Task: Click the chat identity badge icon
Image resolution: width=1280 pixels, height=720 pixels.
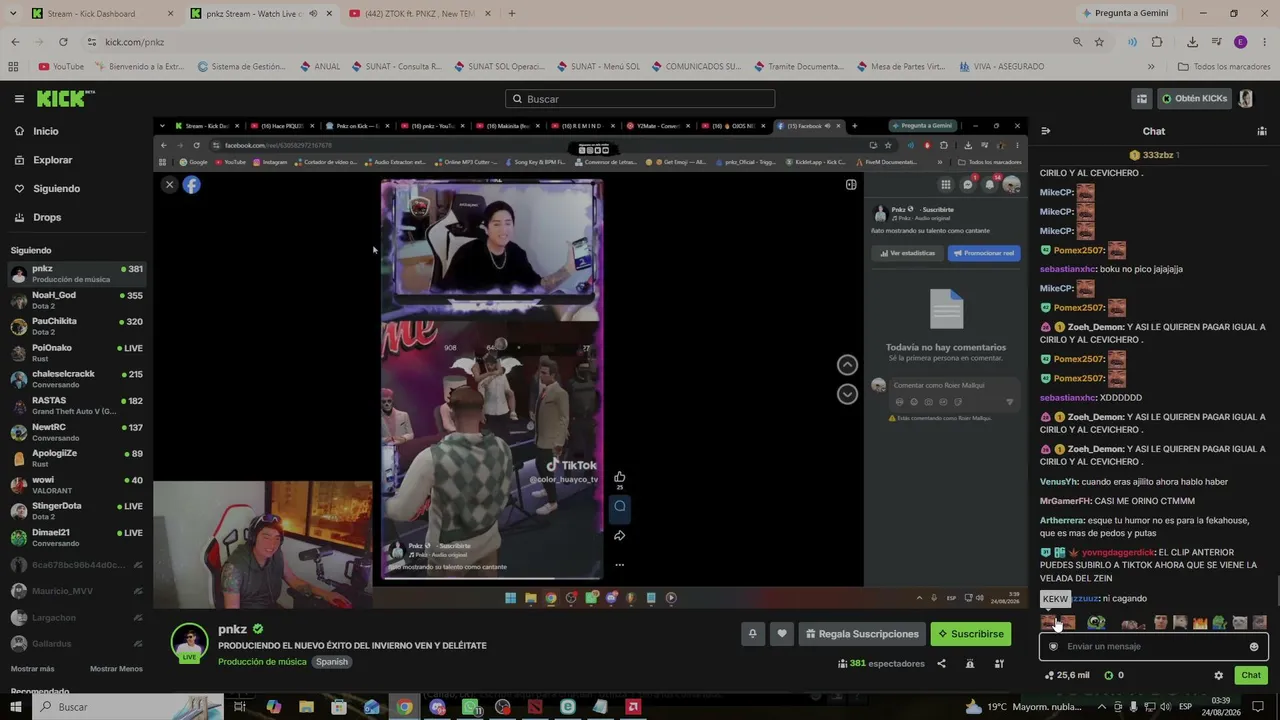Action: 1053,647
